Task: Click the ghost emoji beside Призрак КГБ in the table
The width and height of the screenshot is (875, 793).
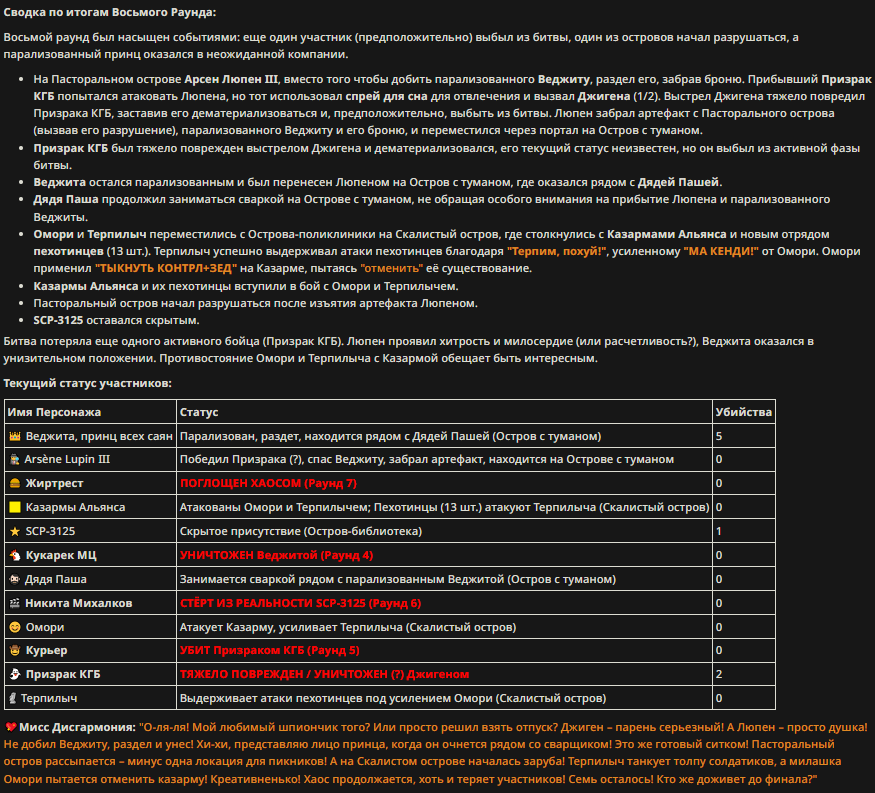Action: [15, 675]
